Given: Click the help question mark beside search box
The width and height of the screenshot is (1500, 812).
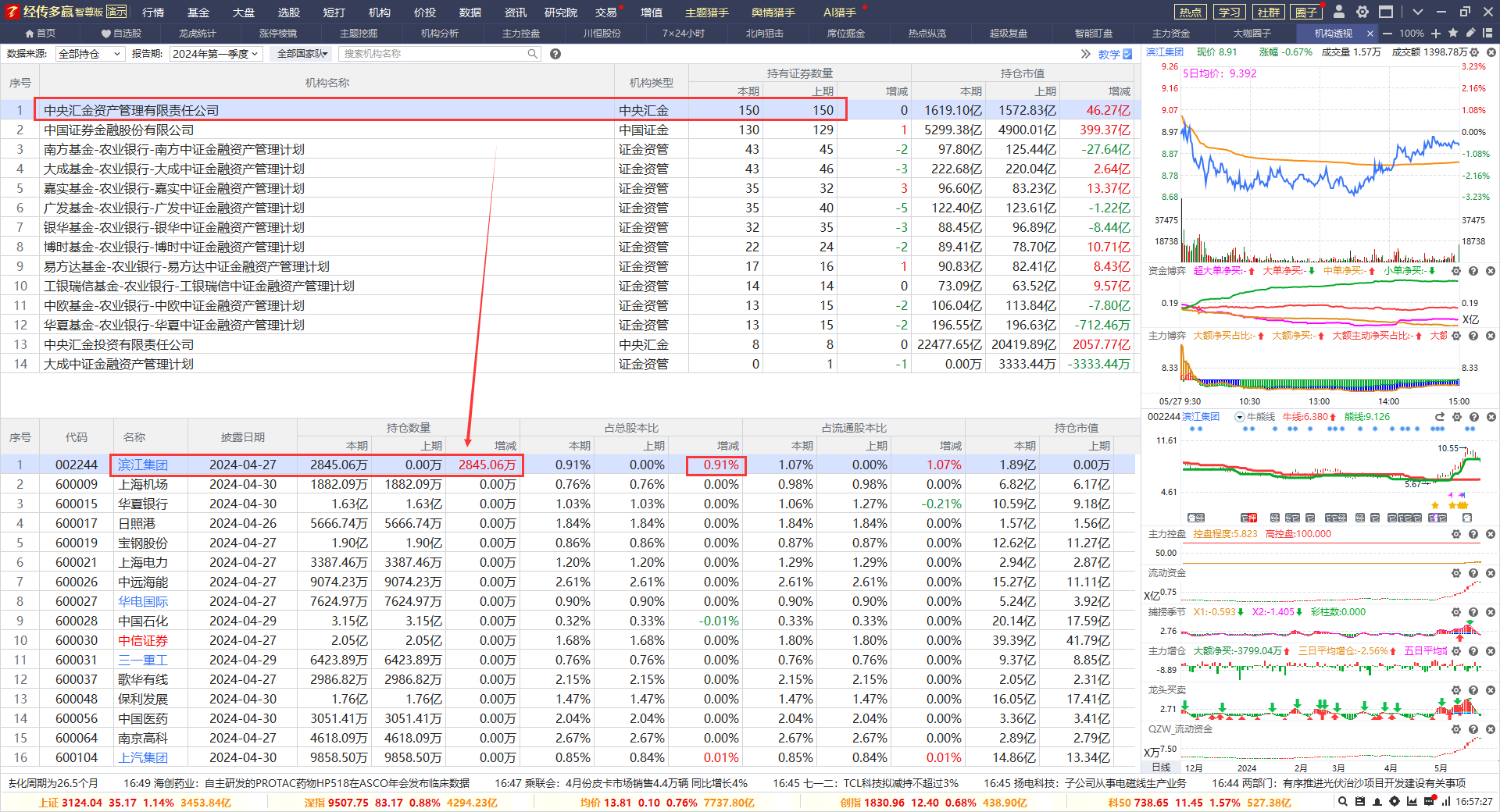Looking at the screenshot, I should pos(555,54).
